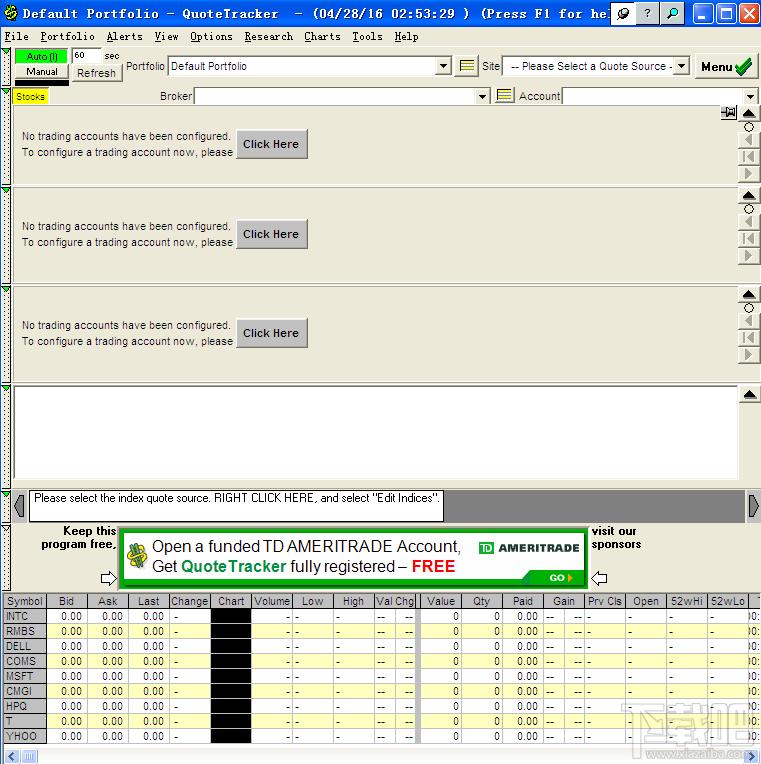Image resolution: width=761 pixels, height=764 pixels.
Task: Click Here button in the middle trading panel
Action: pos(271,234)
